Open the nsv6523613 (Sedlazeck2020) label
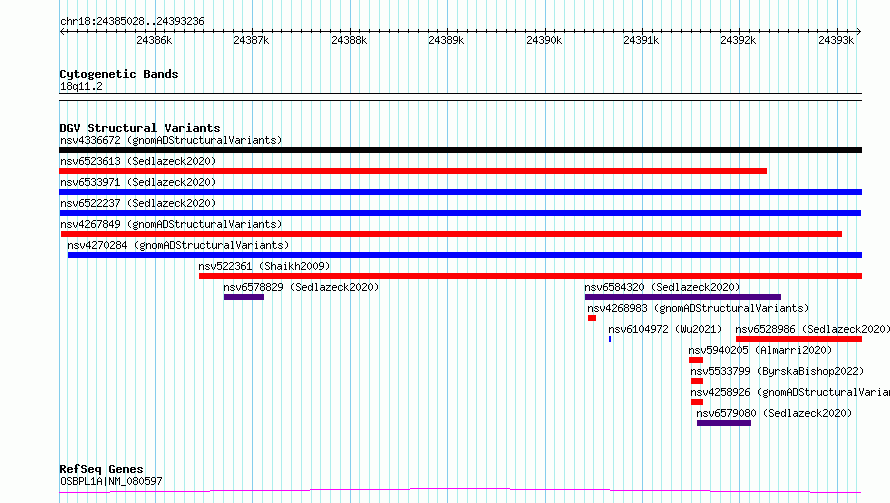Viewport: 890px width, 503px height. point(138,161)
